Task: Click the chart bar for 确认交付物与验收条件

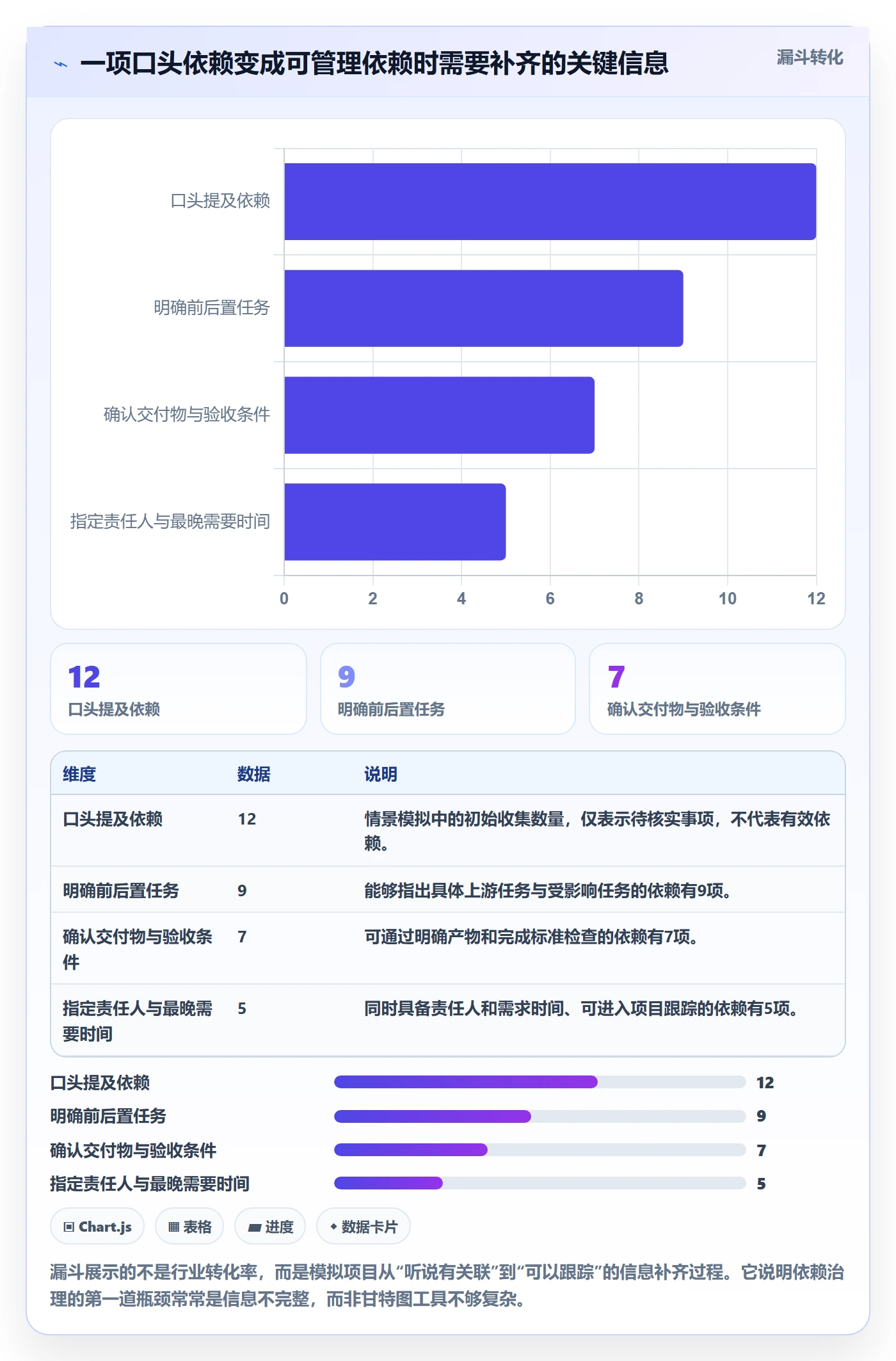Action: 439,415
